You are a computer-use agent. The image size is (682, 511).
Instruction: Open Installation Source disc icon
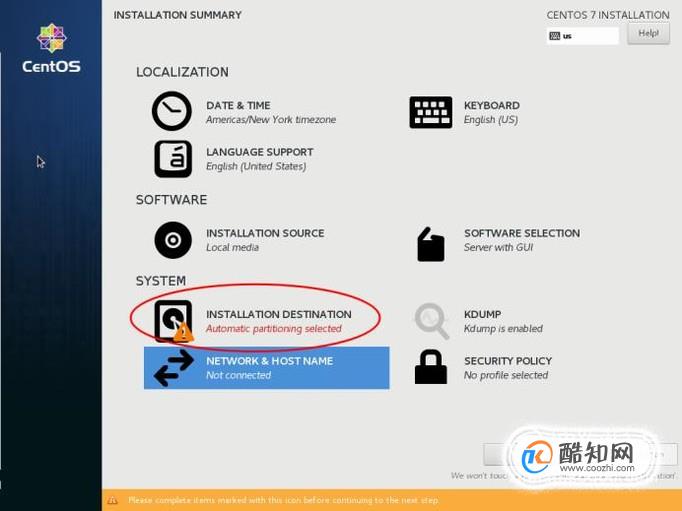pos(173,240)
